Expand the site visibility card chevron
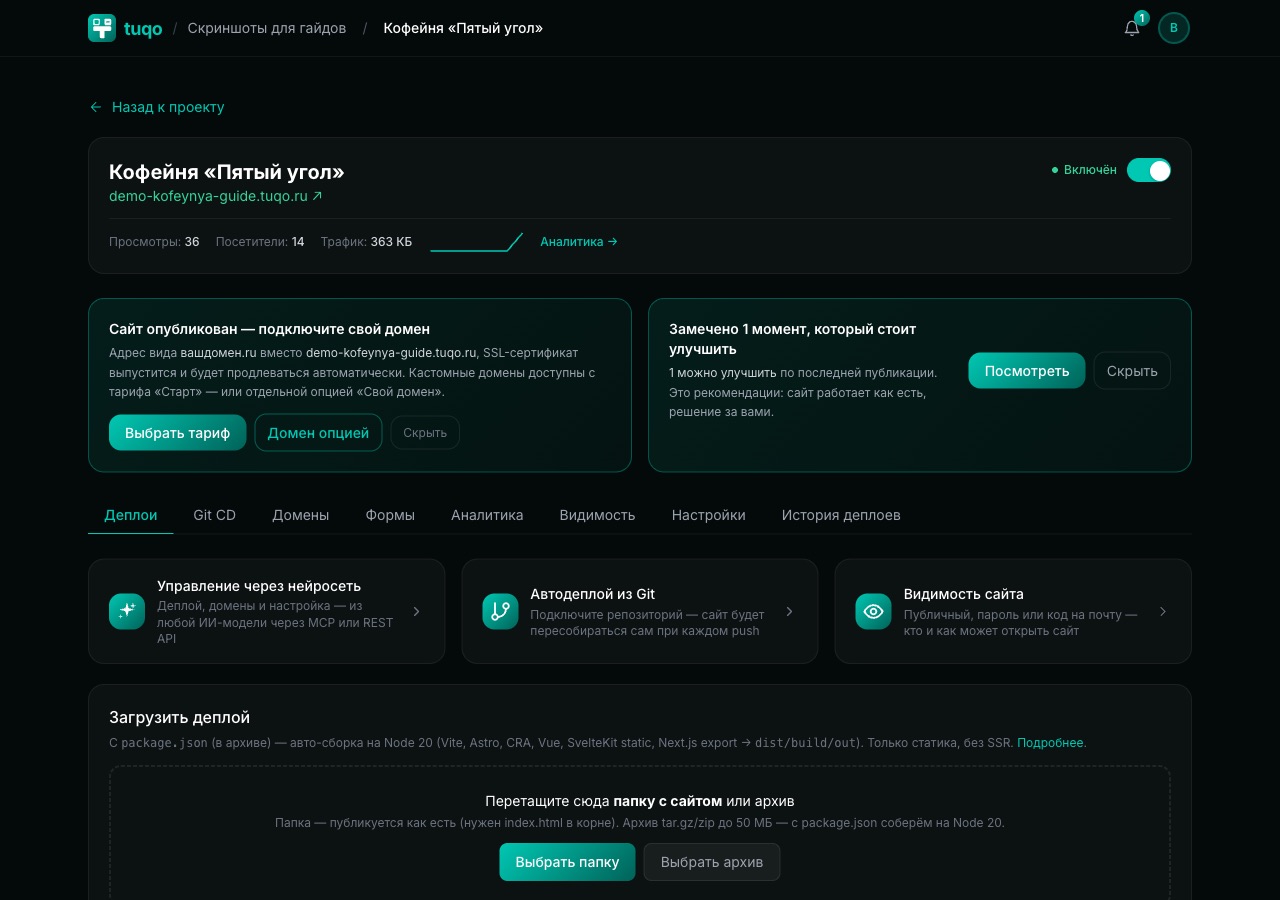The image size is (1280, 900). pos(1163,611)
